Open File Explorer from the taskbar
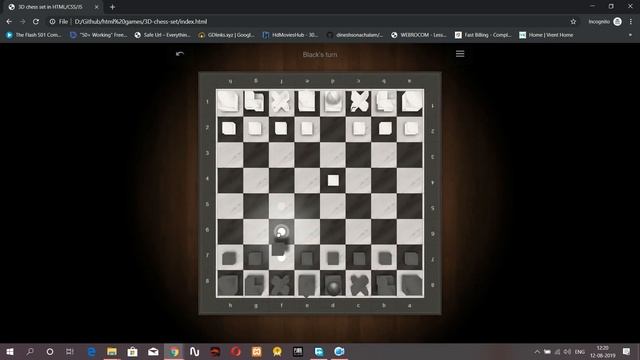Image resolution: width=640 pixels, height=360 pixels. [112, 351]
